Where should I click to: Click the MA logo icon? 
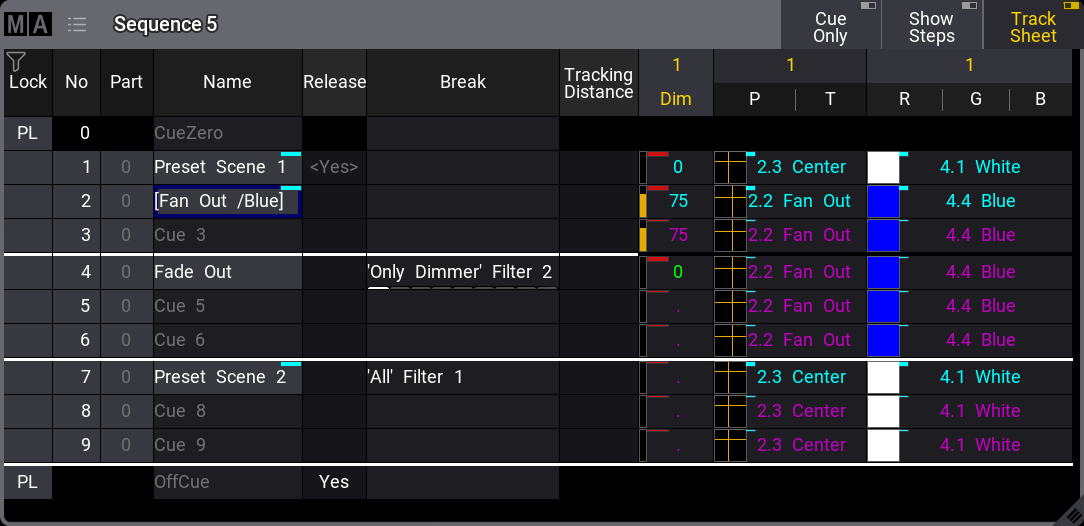coord(27,24)
